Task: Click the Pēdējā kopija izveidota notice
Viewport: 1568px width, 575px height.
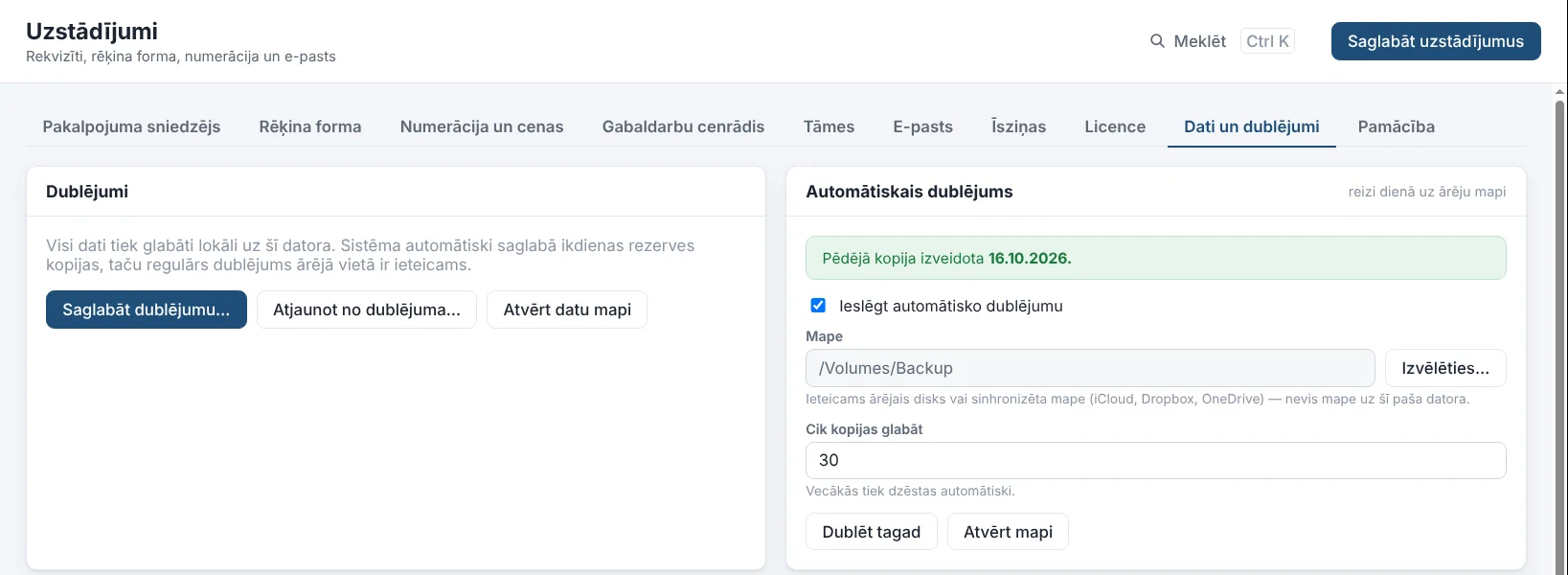Action: coord(1155,258)
